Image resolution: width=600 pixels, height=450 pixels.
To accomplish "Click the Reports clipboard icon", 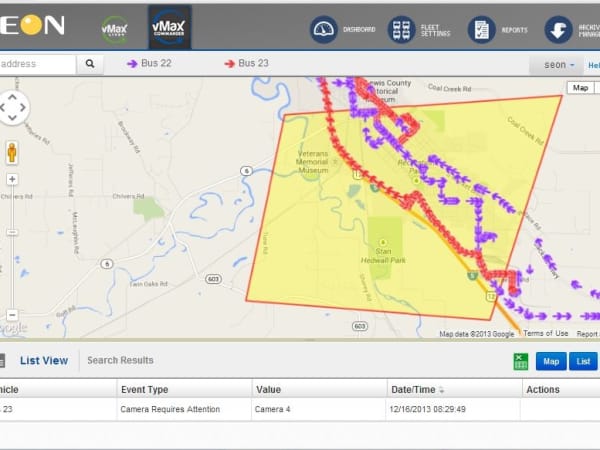I will click(482, 29).
